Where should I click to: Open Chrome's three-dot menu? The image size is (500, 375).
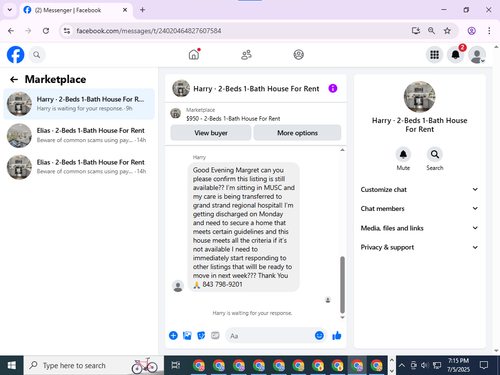point(489,31)
